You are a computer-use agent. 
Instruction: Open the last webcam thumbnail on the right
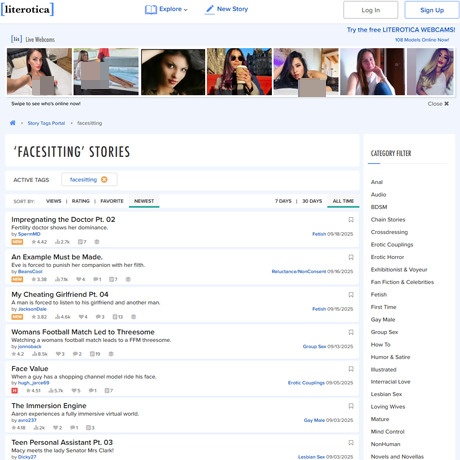tap(430, 72)
